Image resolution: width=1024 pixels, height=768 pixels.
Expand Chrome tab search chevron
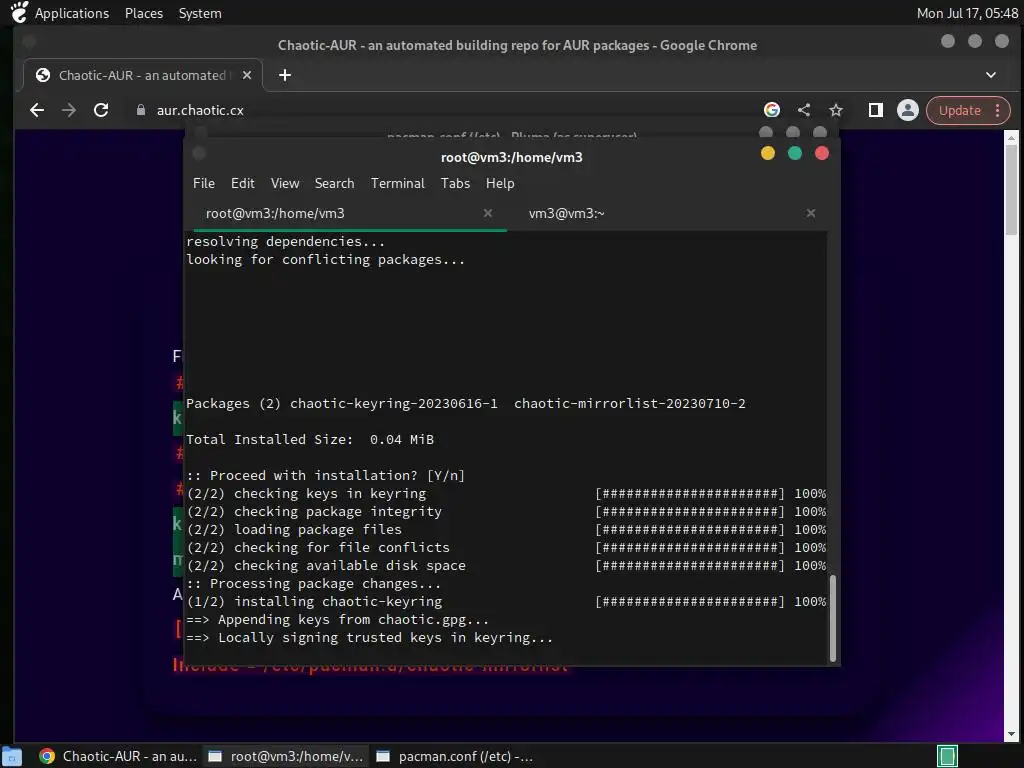(991, 75)
